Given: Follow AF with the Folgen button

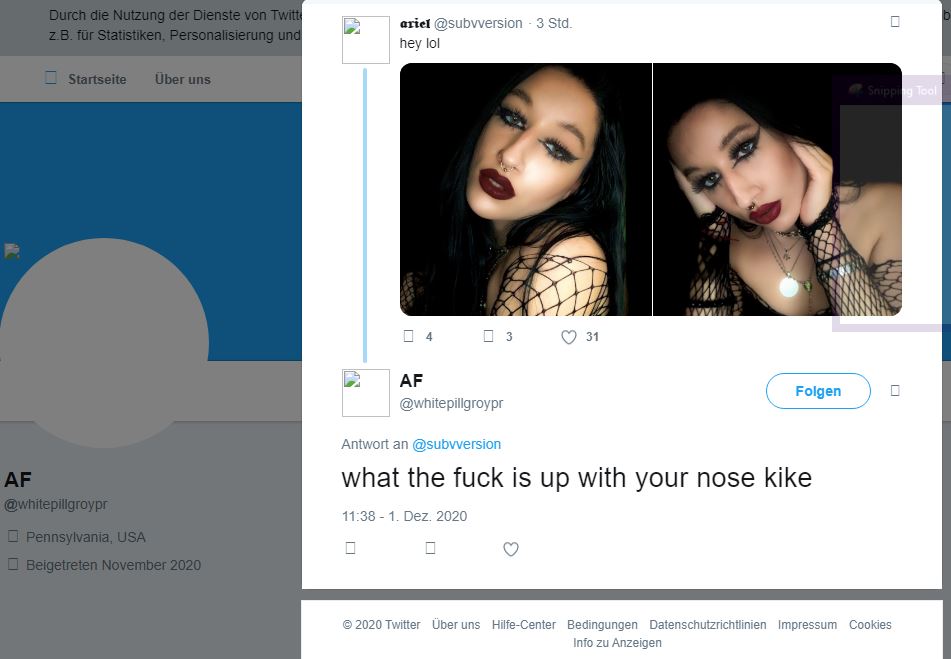Looking at the screenshot, I should pos(818,391).
